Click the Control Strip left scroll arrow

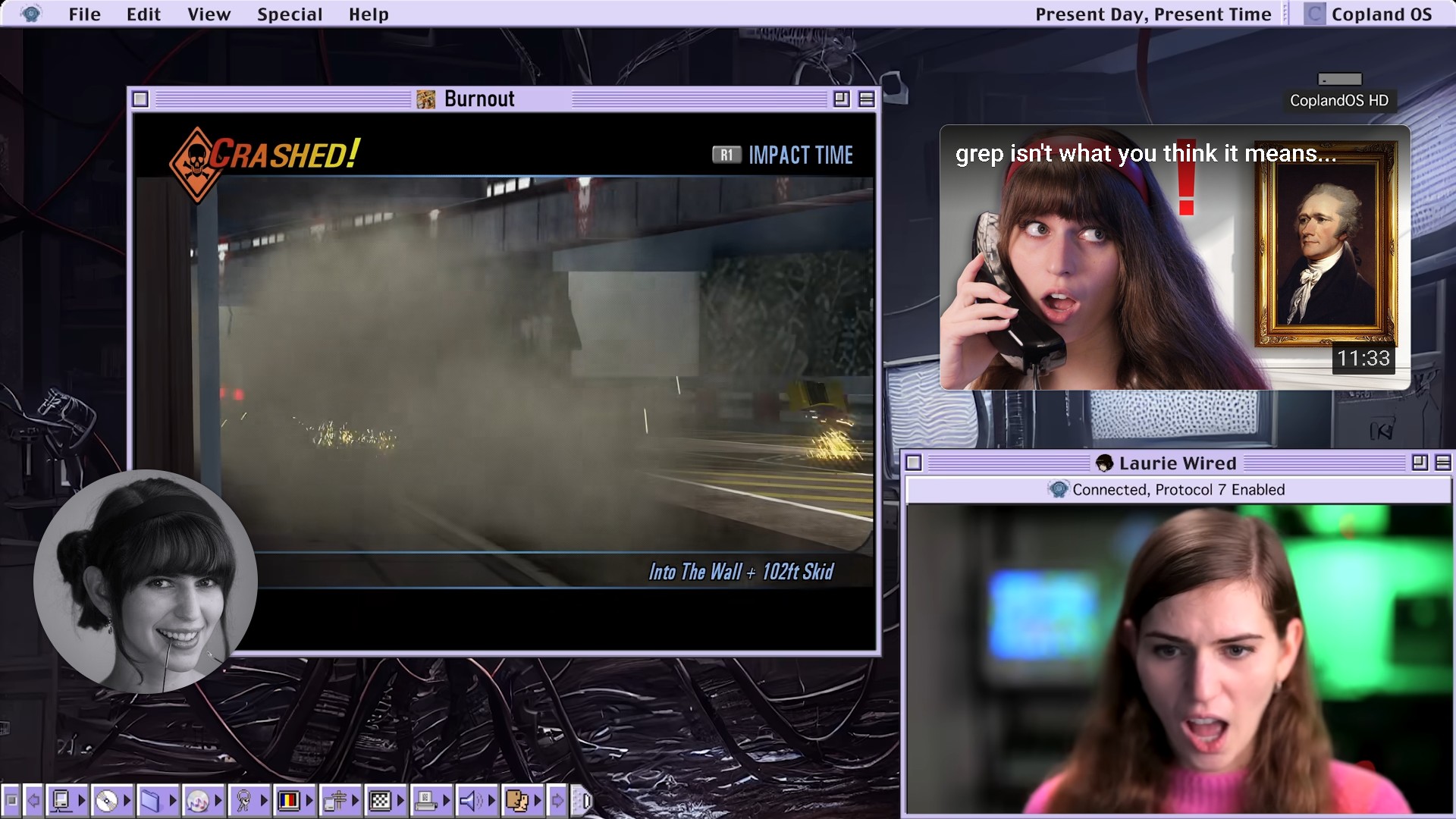click(33, 800)
